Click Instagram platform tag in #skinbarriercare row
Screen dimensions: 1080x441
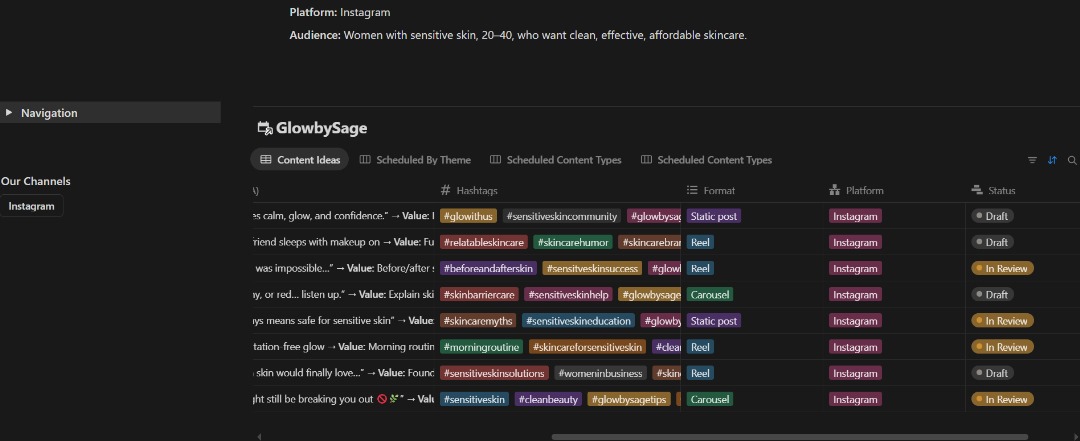(x=855, y=295)
